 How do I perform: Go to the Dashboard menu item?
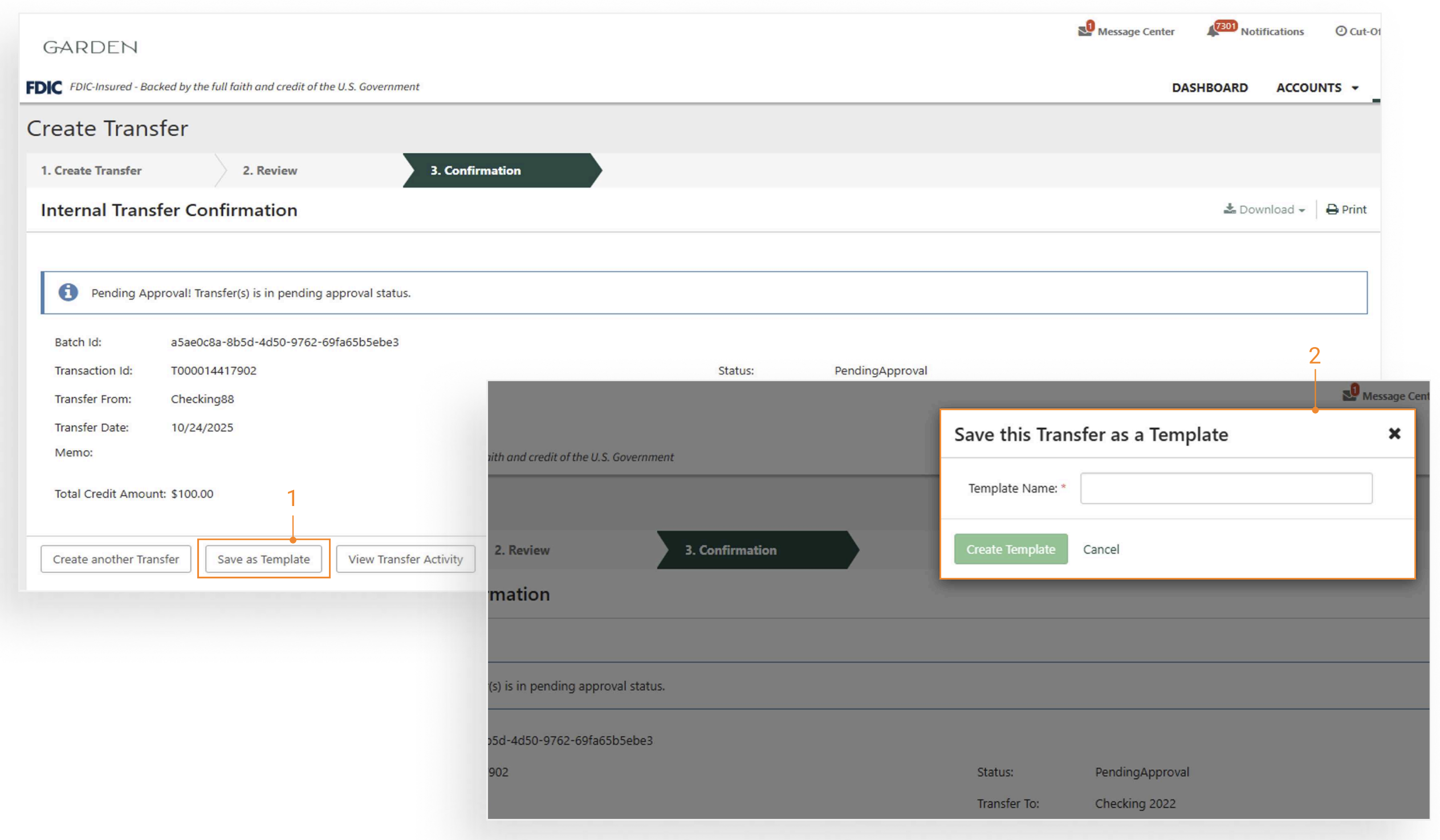tap(1210, 87)
